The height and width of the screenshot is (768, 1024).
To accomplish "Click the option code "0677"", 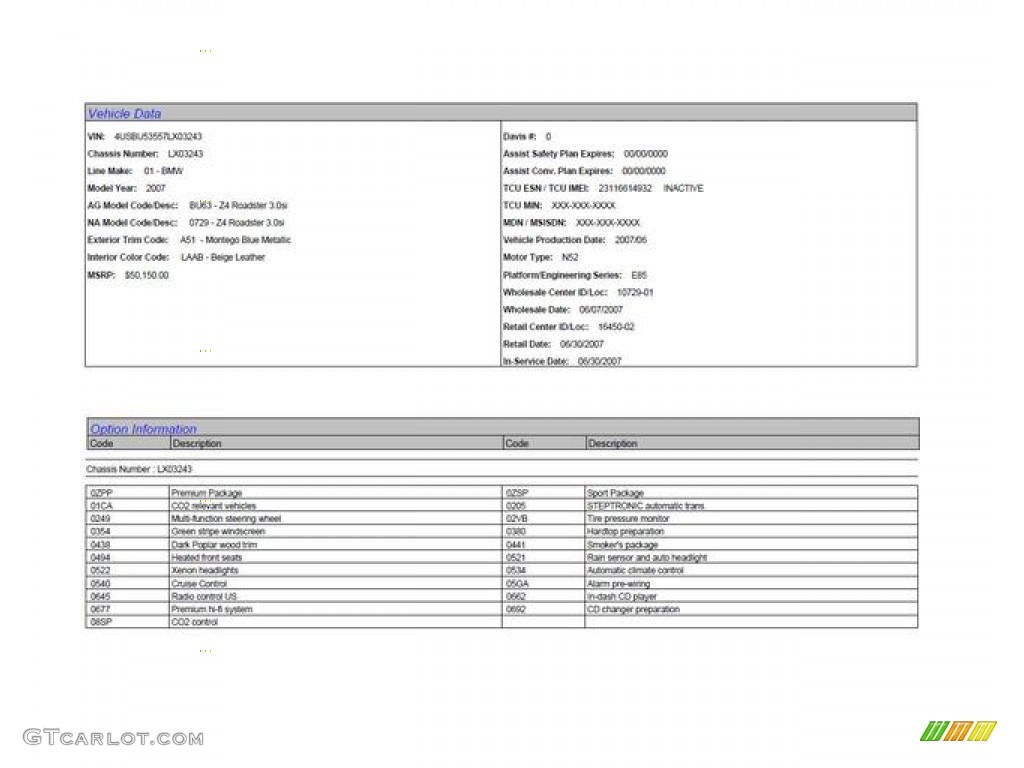I will click(x=101, y=609).
